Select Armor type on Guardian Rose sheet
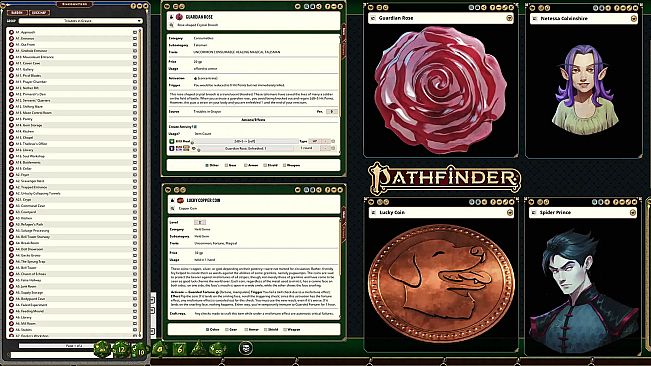The image size is (651, 366). point(246,165)
